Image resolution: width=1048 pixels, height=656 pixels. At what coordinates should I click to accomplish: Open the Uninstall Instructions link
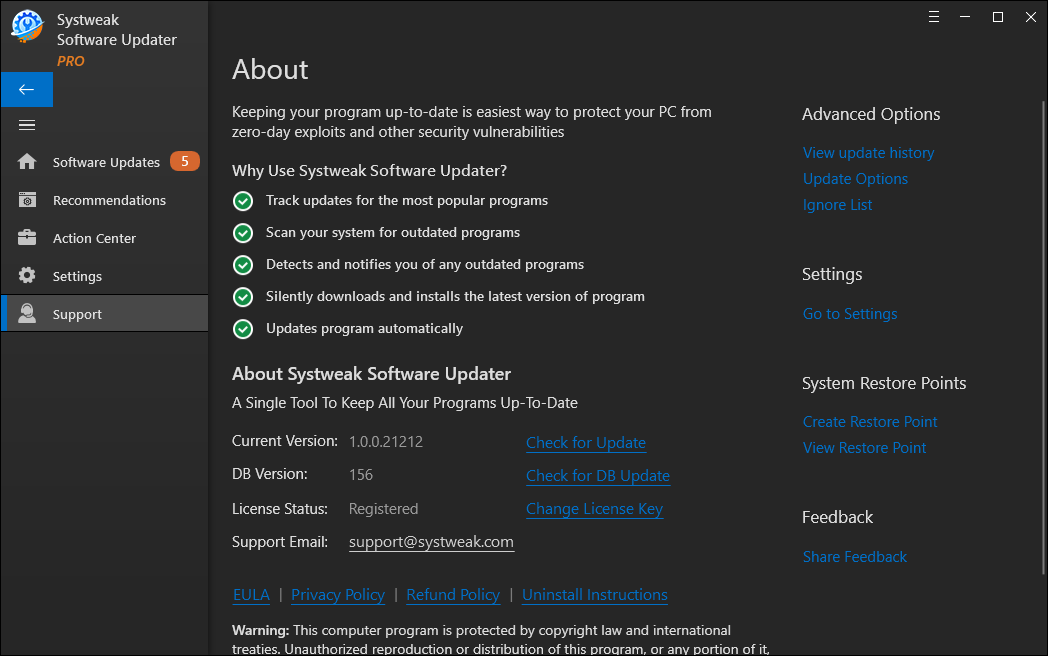coord(594,595)
